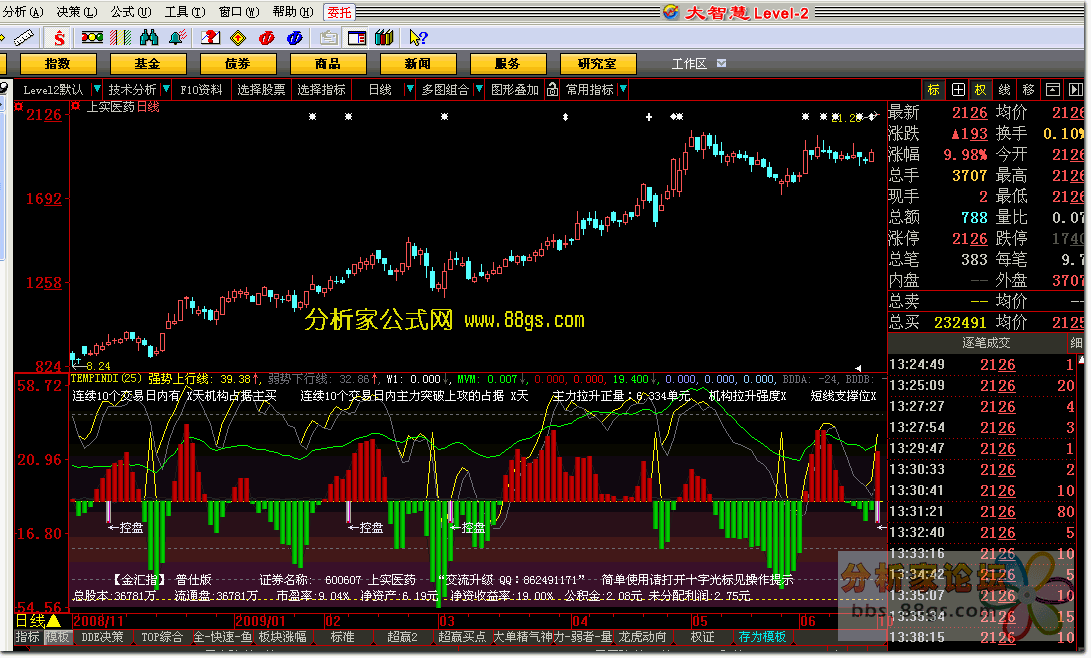Click the 选择指标 button
The height and width of the screenshot is (658, 1091).
click(x=321, y=90)
